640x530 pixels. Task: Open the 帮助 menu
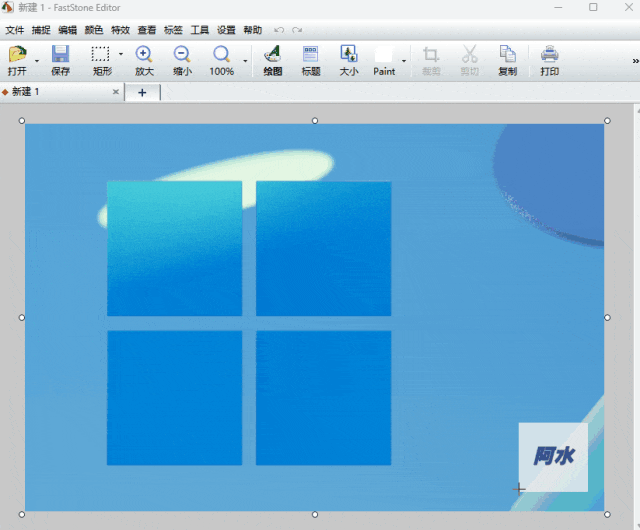coord(253,30)
